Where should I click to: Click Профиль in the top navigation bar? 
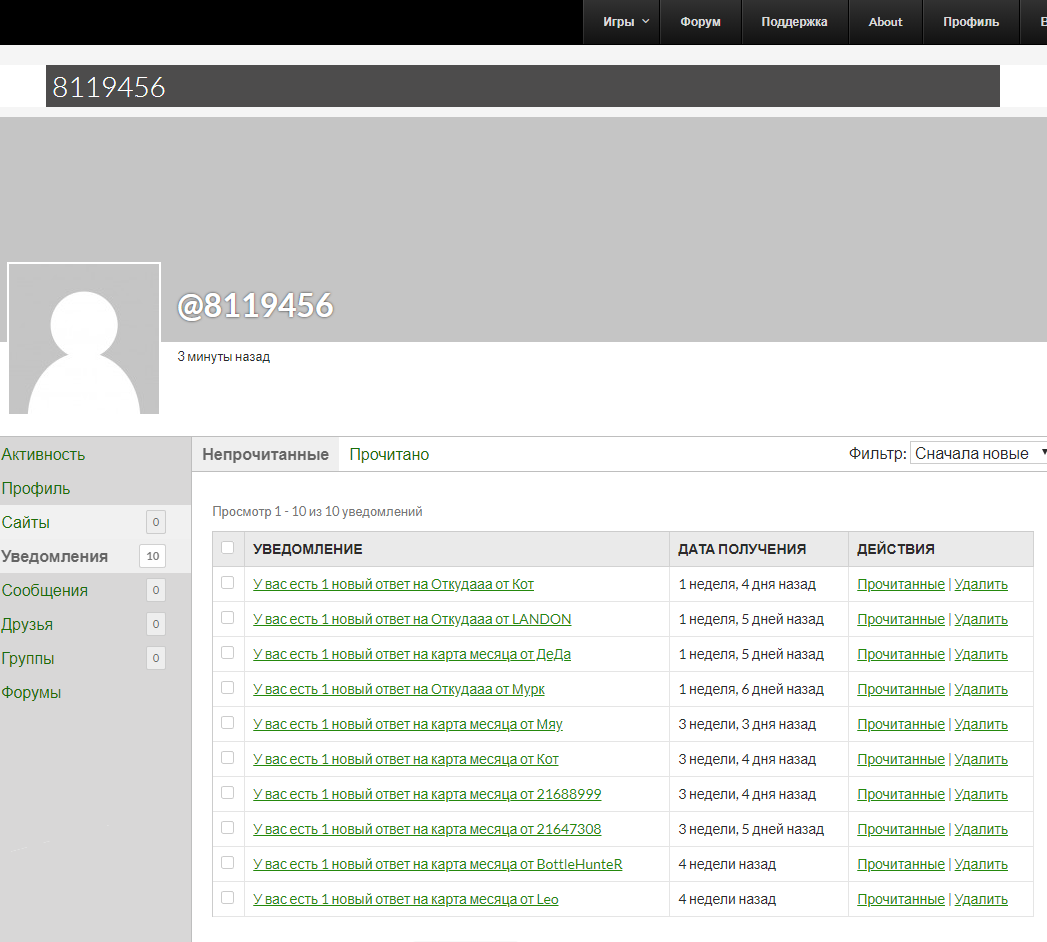click(970, 22)
